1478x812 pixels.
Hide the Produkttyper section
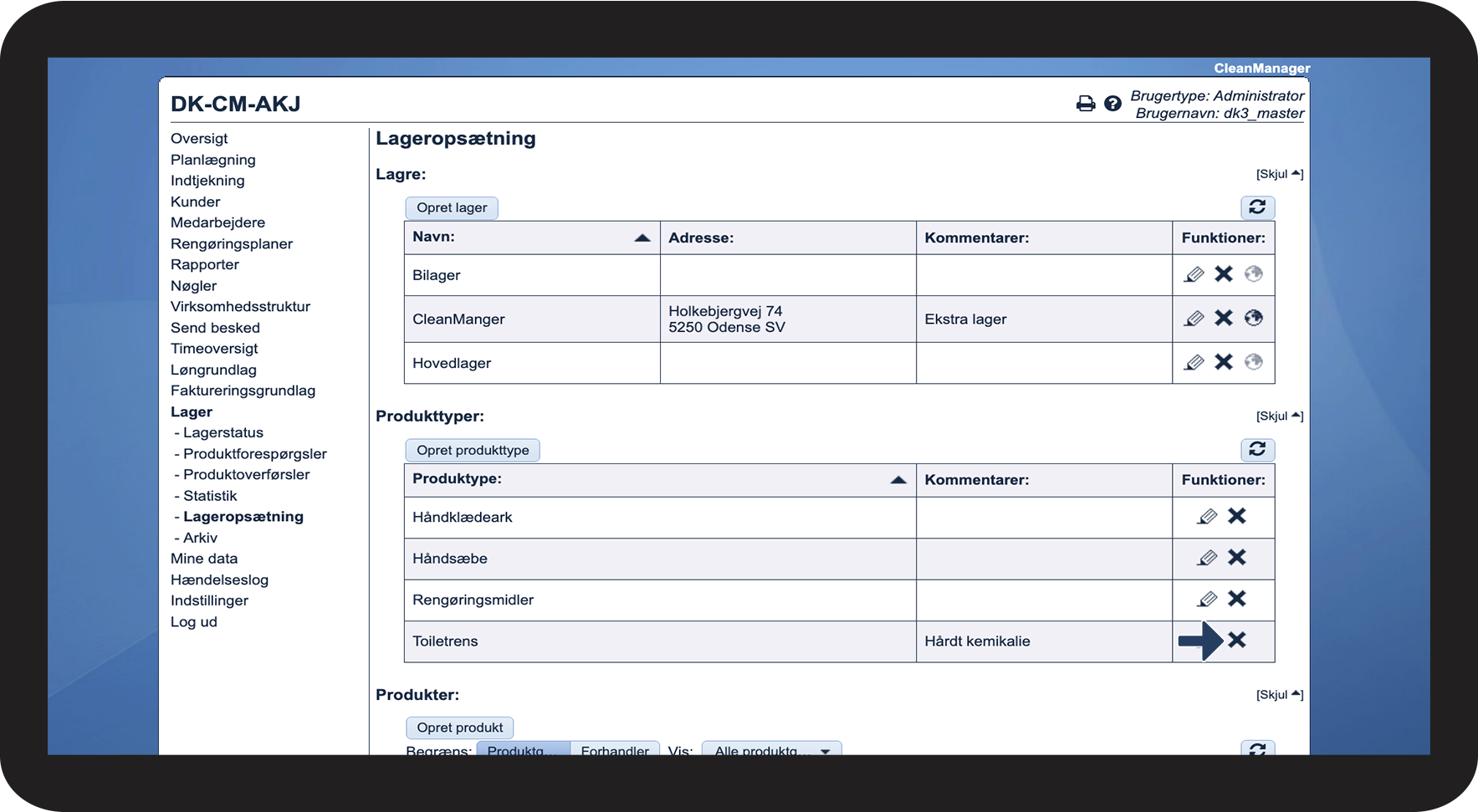click(1279, 416)
